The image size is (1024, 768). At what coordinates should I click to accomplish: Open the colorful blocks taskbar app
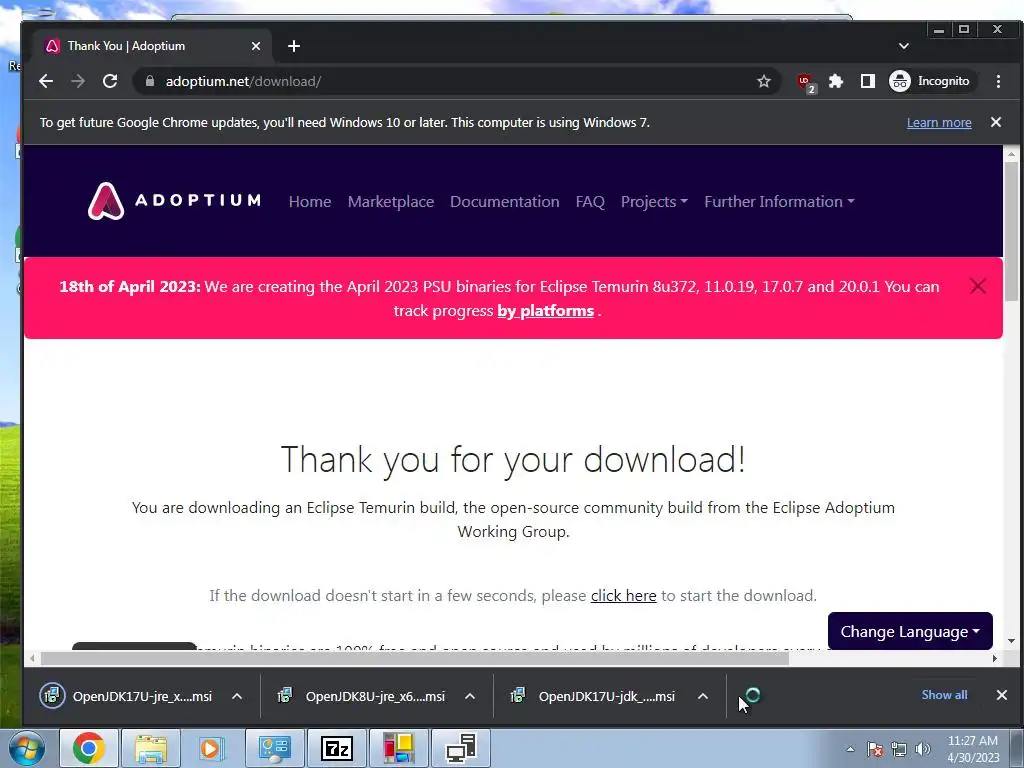(398, 748)
